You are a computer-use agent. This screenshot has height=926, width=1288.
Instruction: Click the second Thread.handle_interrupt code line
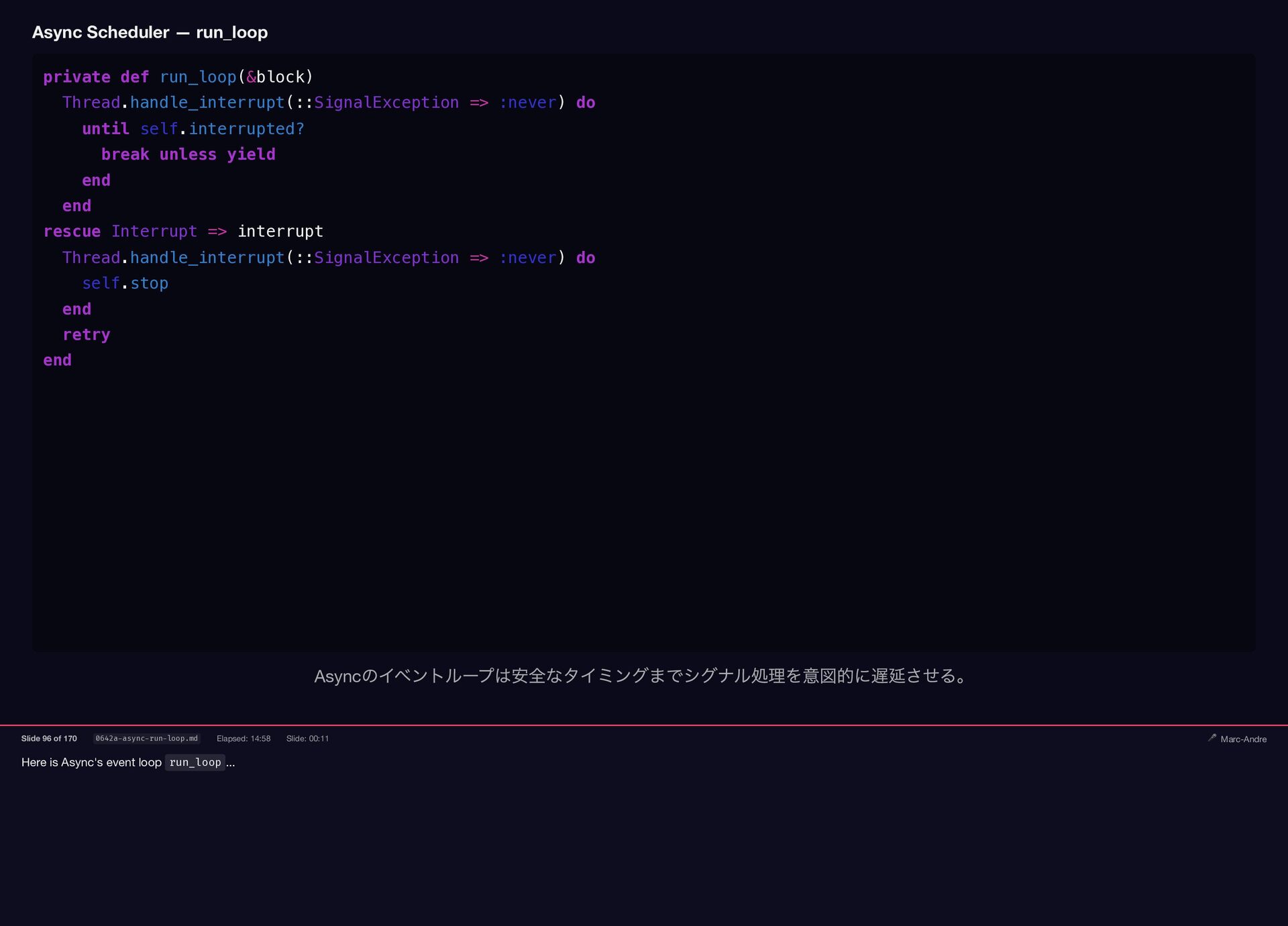pos(328,258)
